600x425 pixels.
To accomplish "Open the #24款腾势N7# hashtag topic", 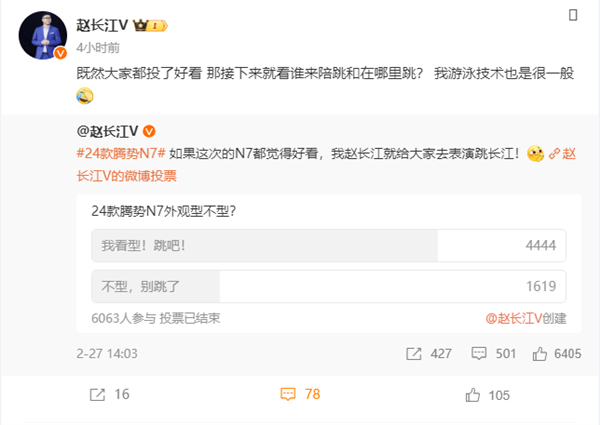I will pyautogui.click(x=121, y=153).
